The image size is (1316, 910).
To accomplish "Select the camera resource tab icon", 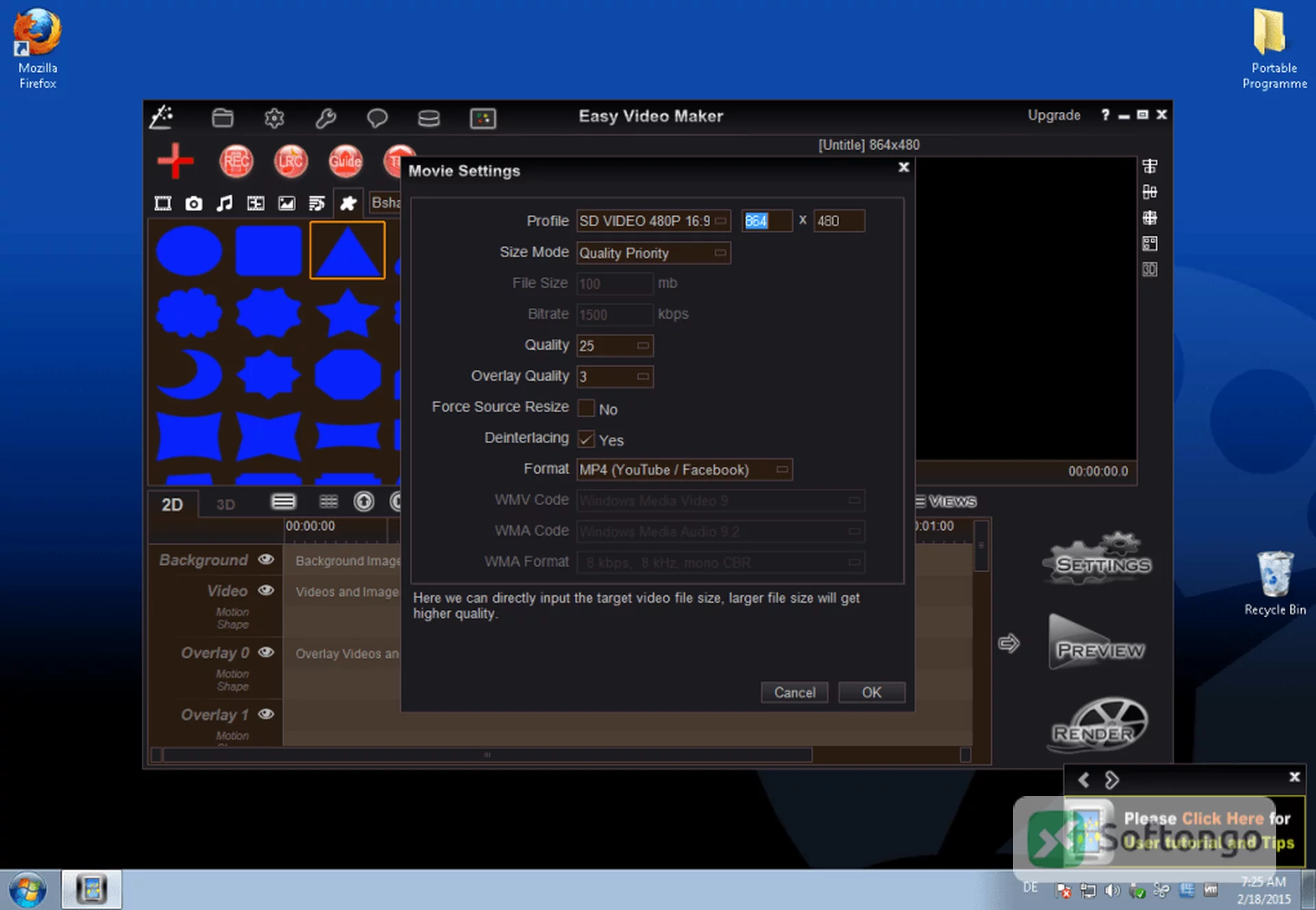I will click(194, 203).
